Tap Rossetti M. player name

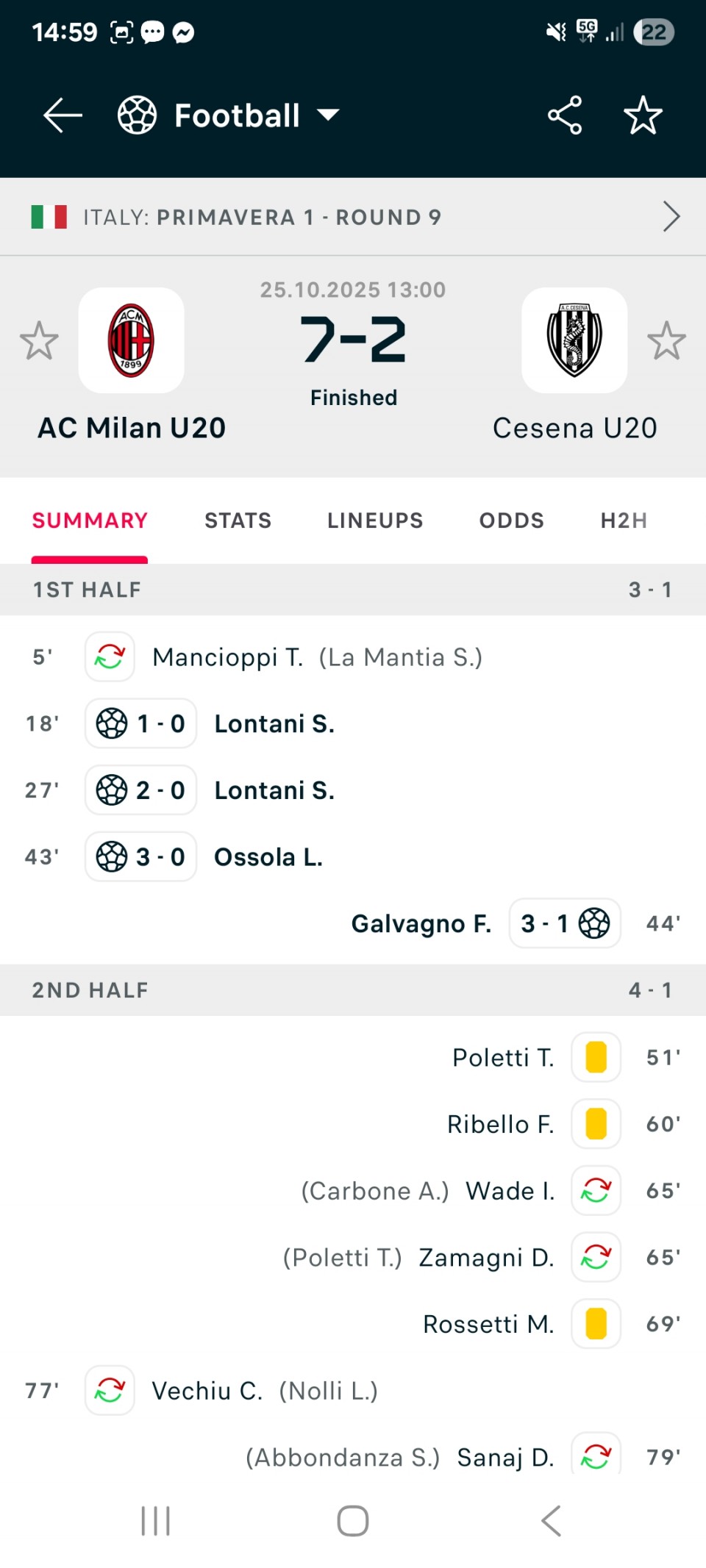(488, 1324)
